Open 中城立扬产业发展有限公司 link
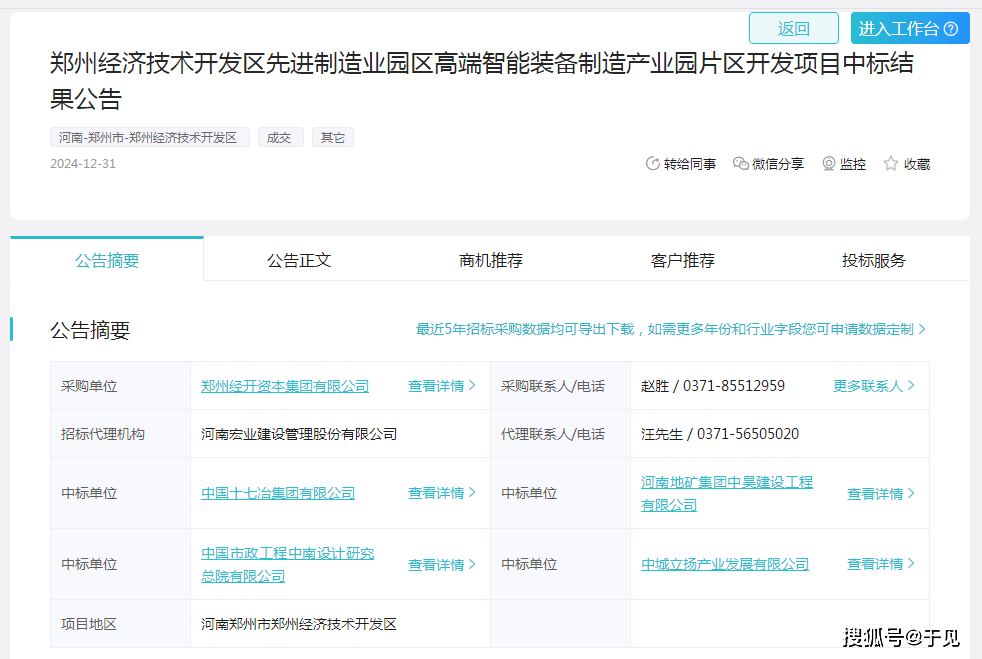 (x=725, y=564)
